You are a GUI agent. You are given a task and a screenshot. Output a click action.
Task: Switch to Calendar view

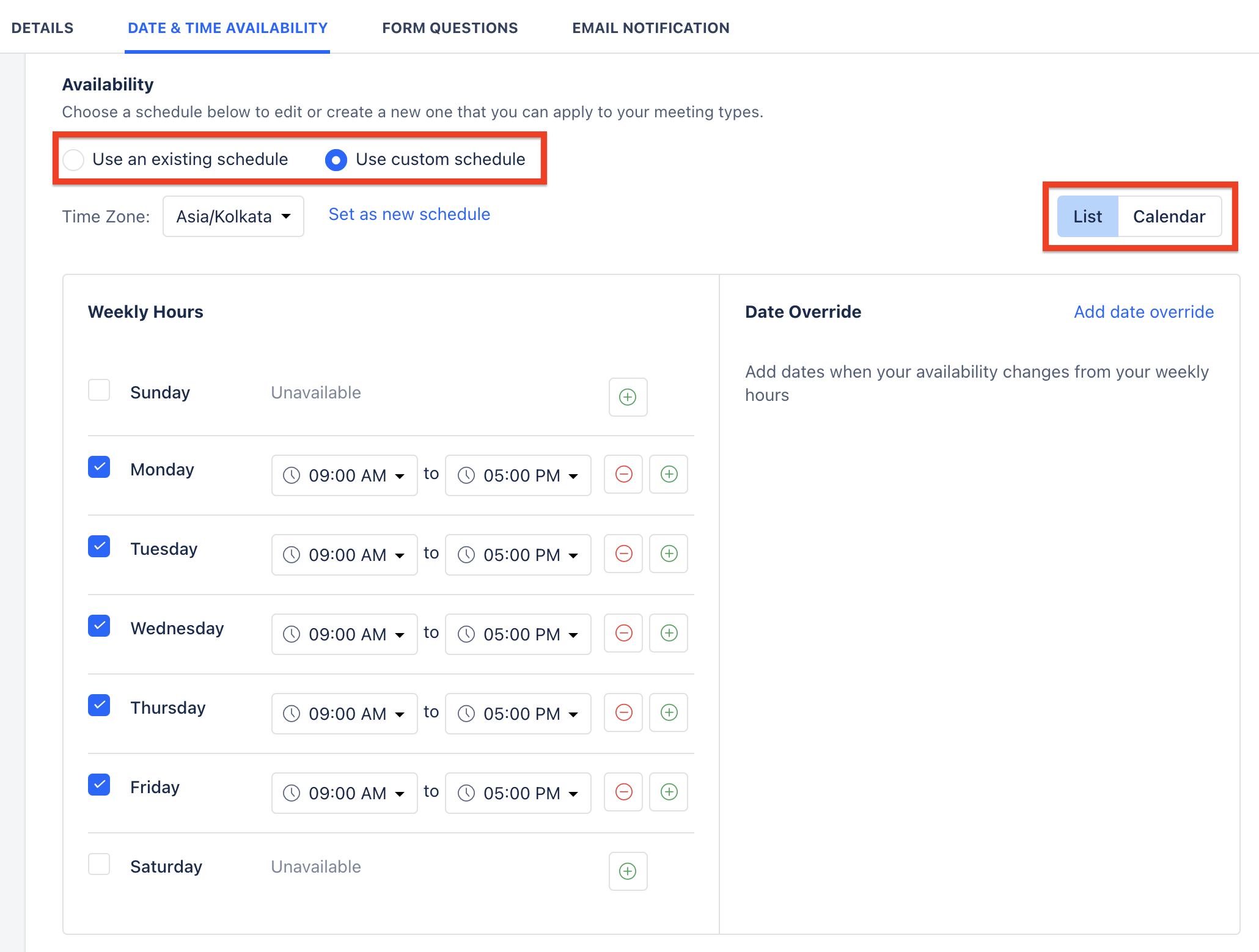[1169, 216]
